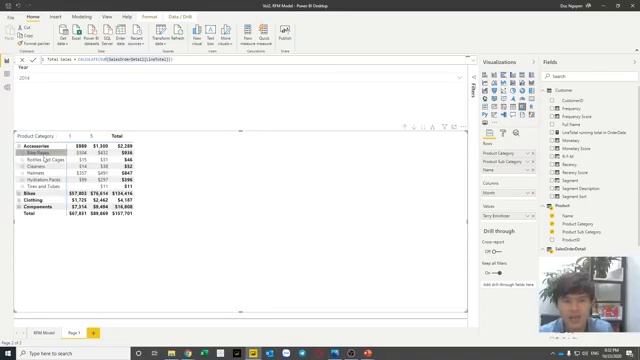
Task: Connect to SQL Server source
Action: pyautogui.click(x=107, y=35)
